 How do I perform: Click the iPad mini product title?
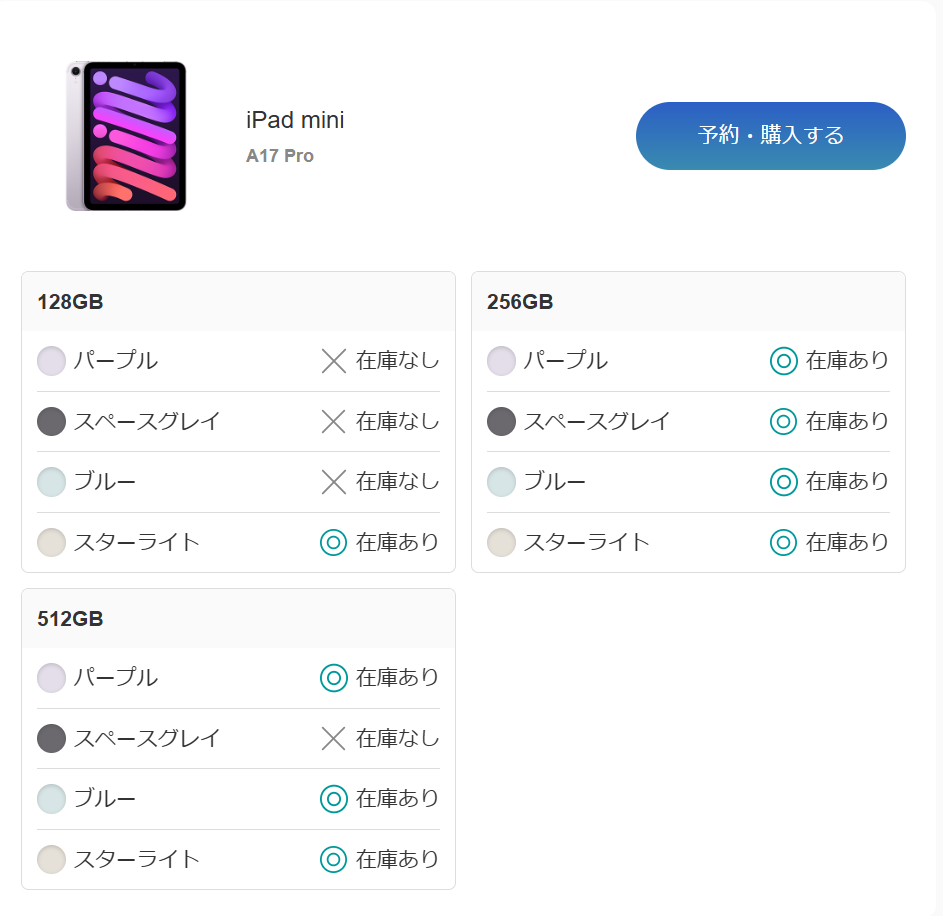[295, 121]
